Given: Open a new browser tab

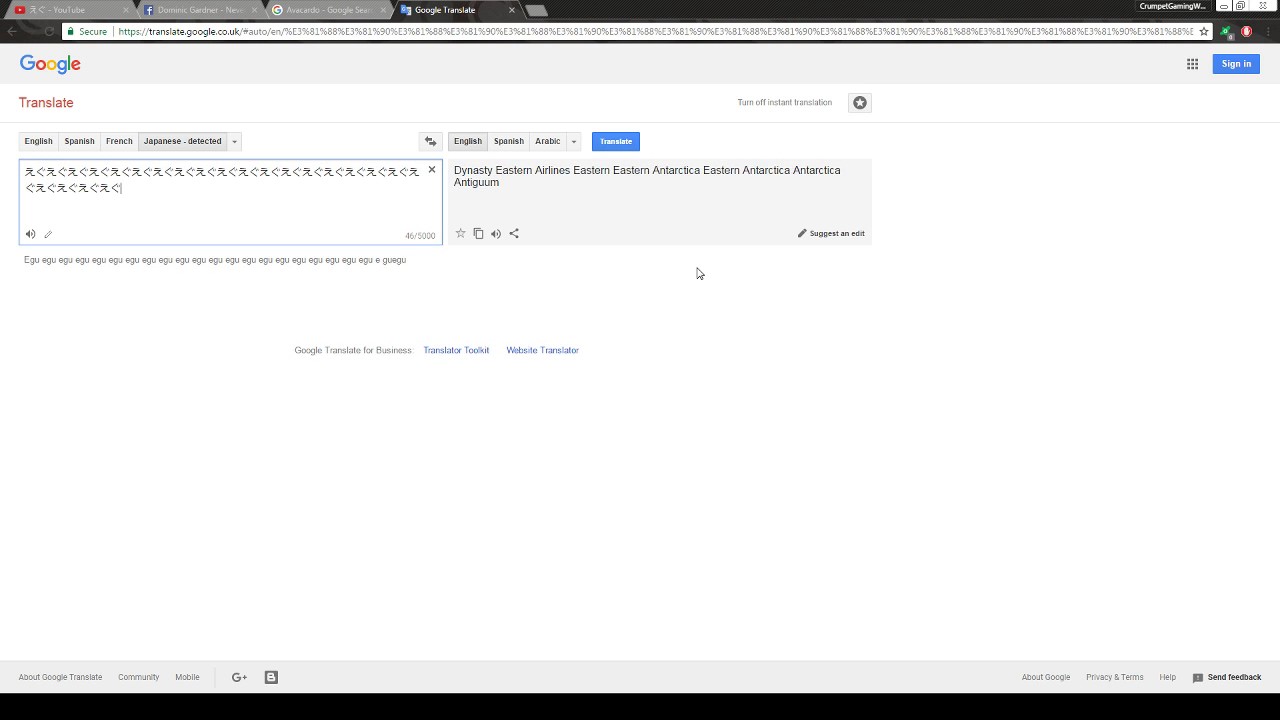Looking at the screenshot, I should pos(537,11).
